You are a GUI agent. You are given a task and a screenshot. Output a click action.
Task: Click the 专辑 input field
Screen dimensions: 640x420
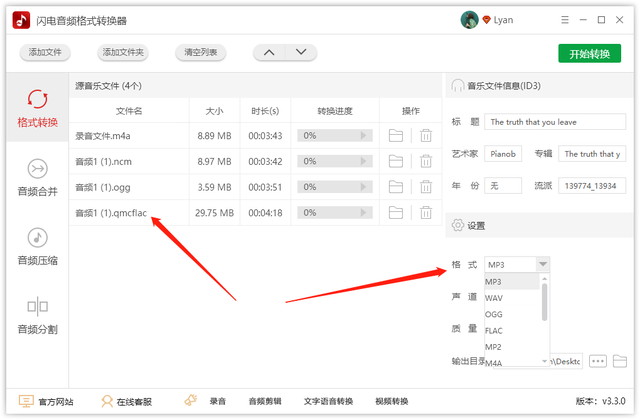[592, 154]
